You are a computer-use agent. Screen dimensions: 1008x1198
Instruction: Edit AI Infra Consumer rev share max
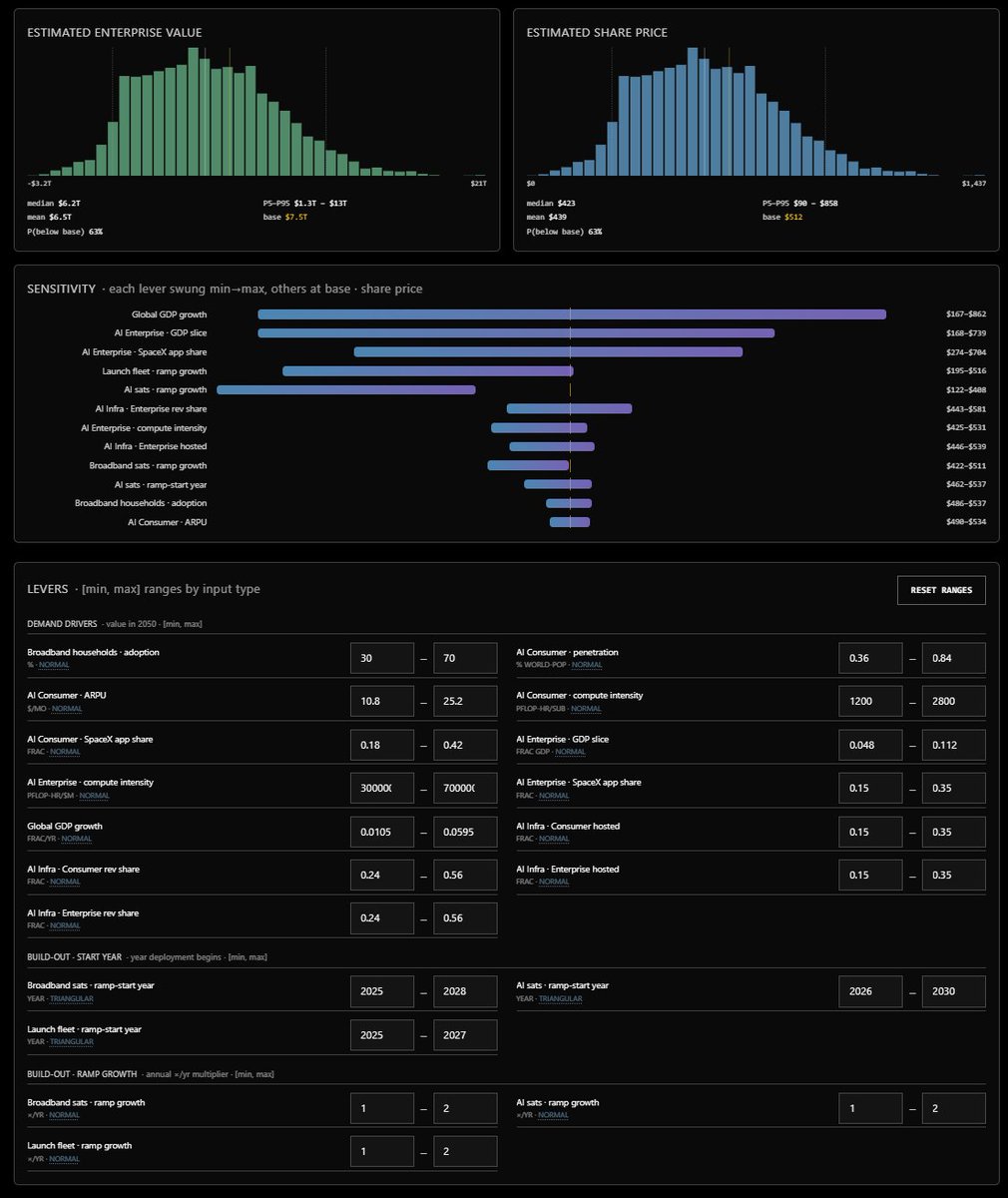tap(465, 875)
